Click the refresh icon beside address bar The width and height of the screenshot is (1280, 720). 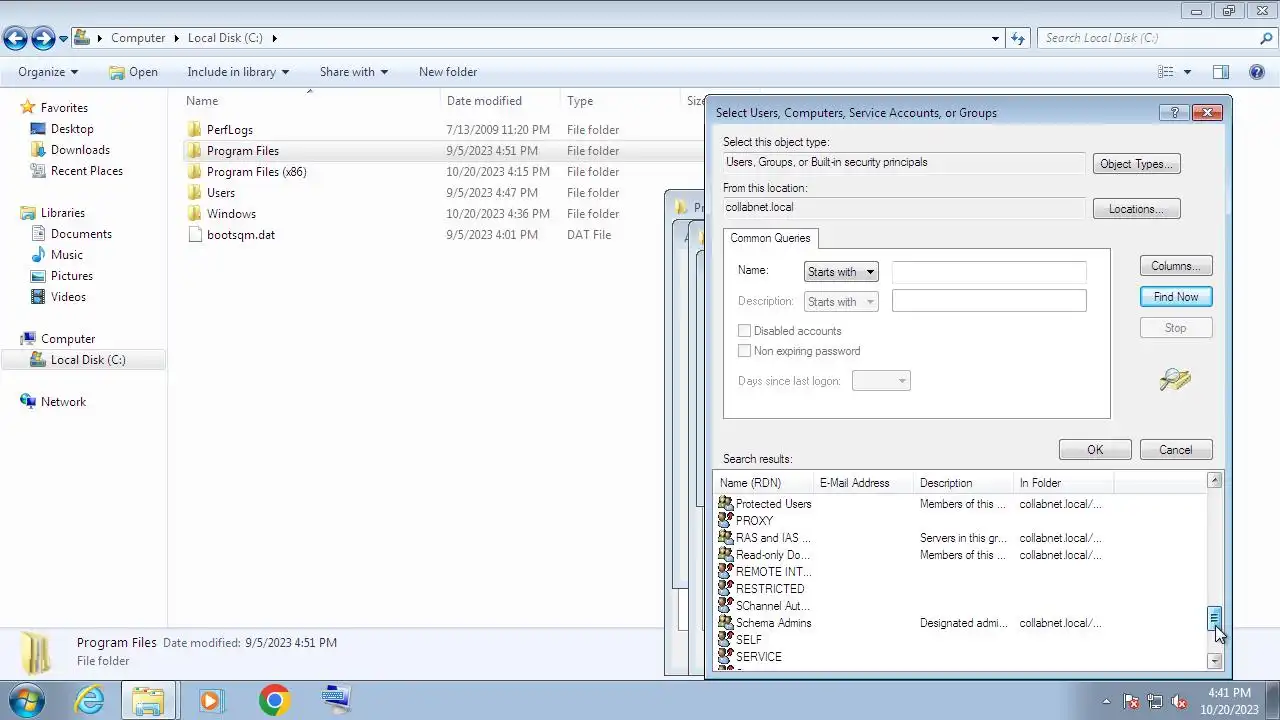pos(1018,38)
